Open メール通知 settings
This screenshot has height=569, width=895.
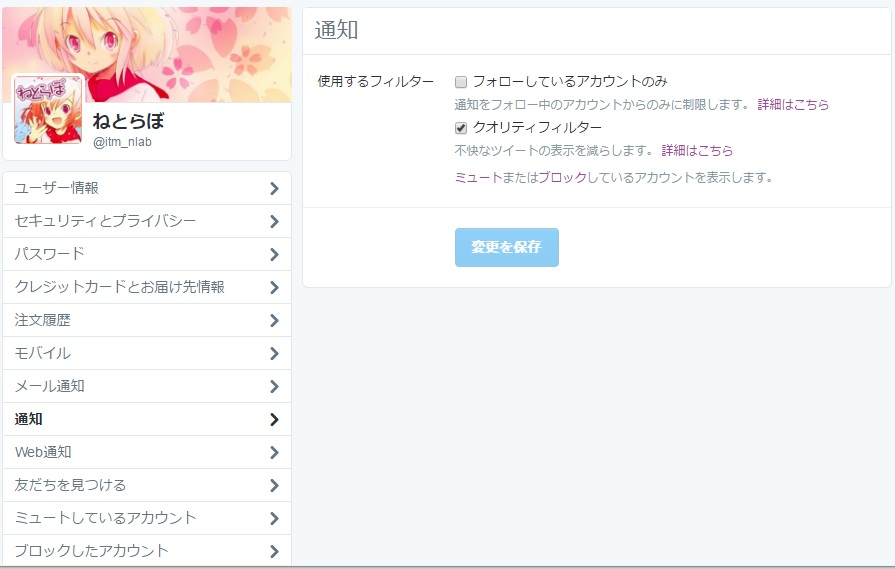(x=147, y=386)
